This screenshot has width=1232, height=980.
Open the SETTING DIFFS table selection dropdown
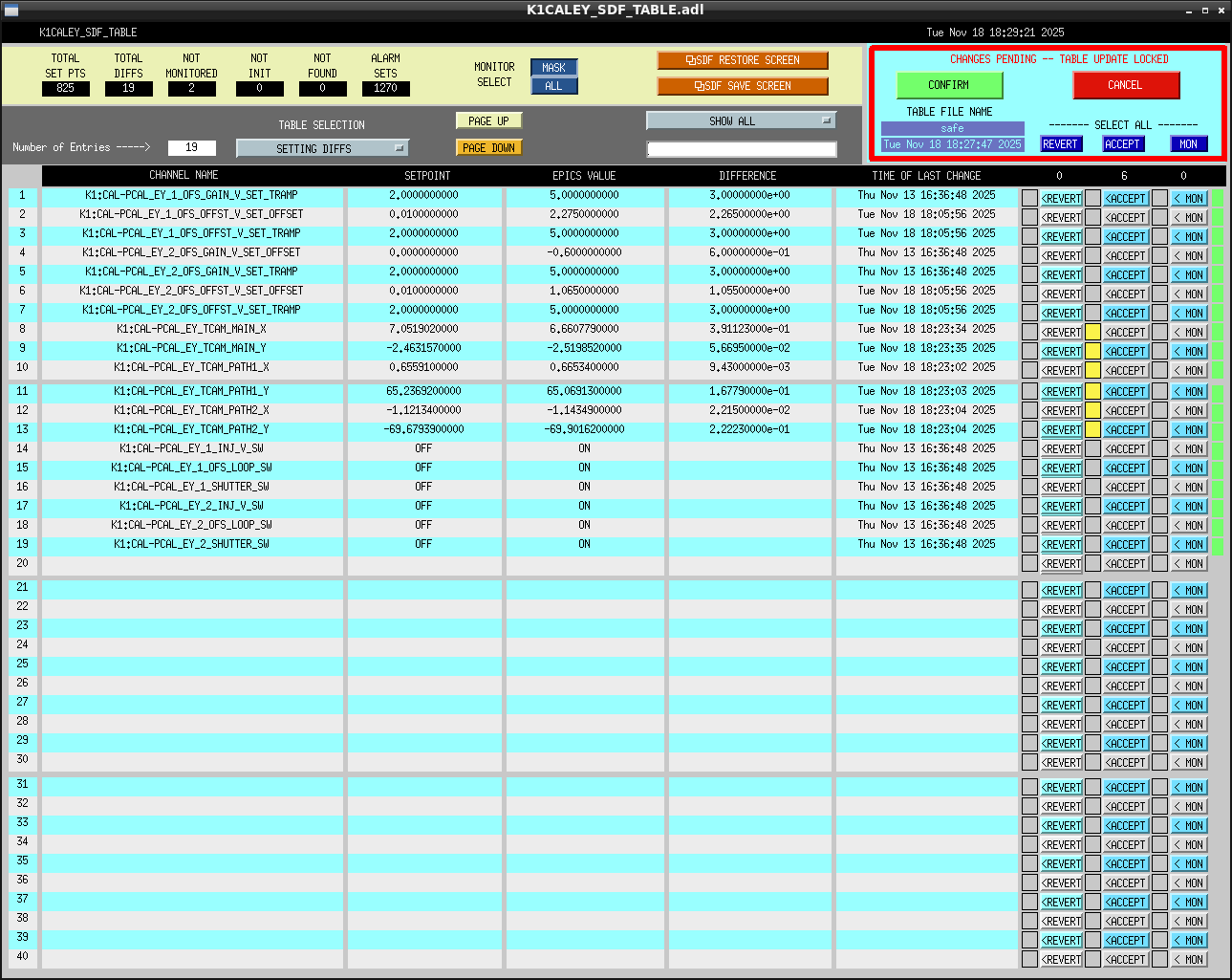[322, 148]
